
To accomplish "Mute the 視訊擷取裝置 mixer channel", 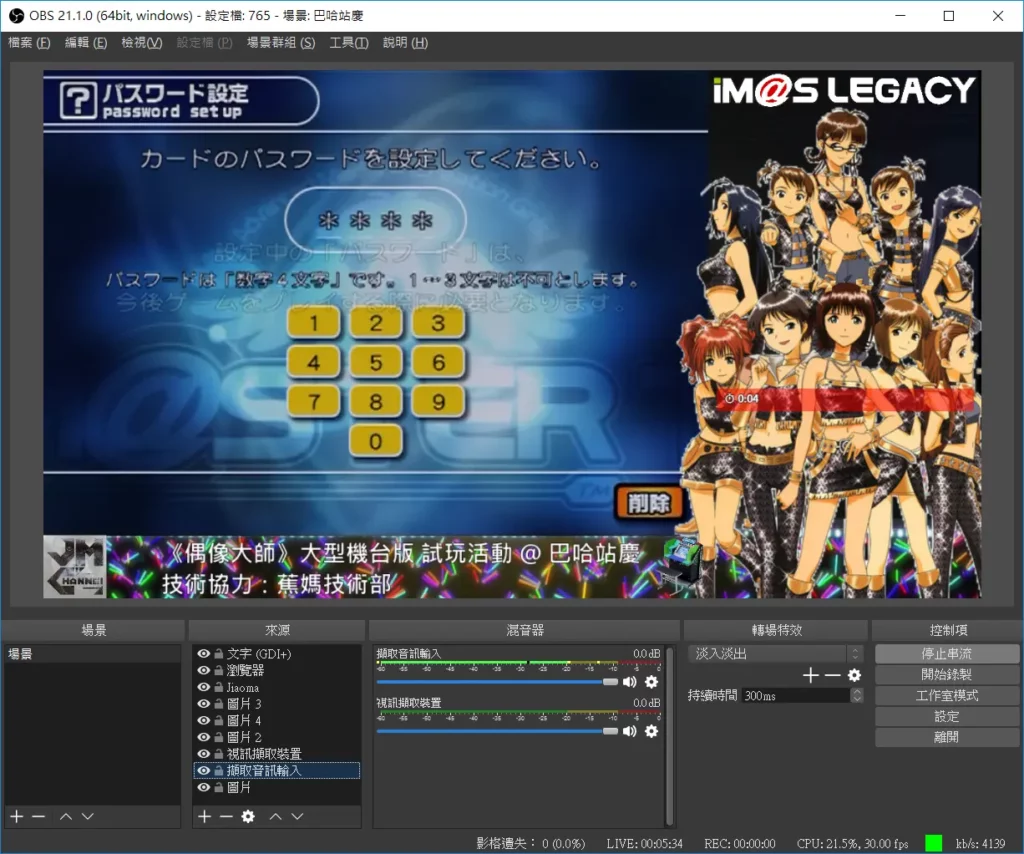I will (630, 731).
